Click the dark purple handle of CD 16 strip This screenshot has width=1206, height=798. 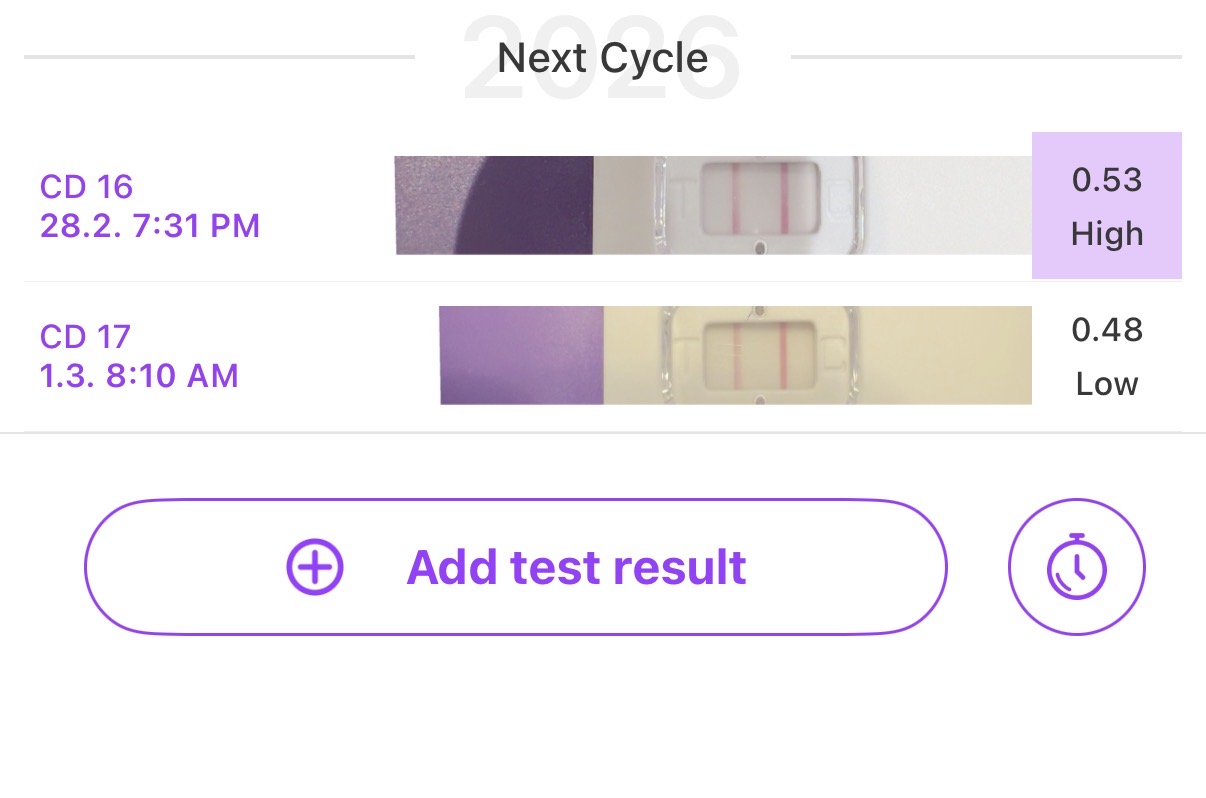520,205
